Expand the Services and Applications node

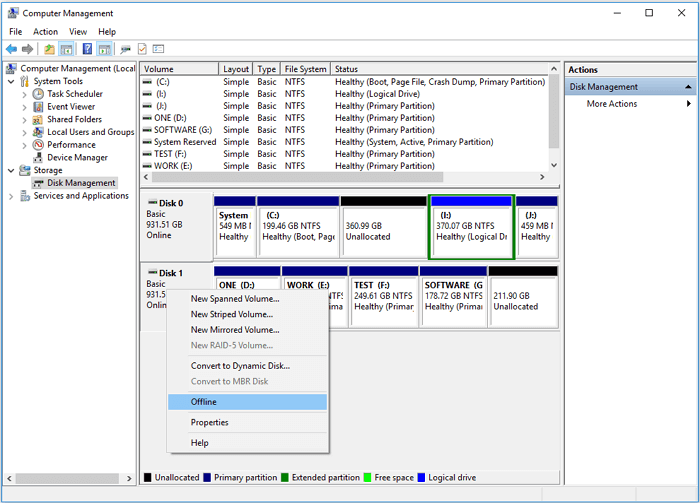(x=11, y=196)
